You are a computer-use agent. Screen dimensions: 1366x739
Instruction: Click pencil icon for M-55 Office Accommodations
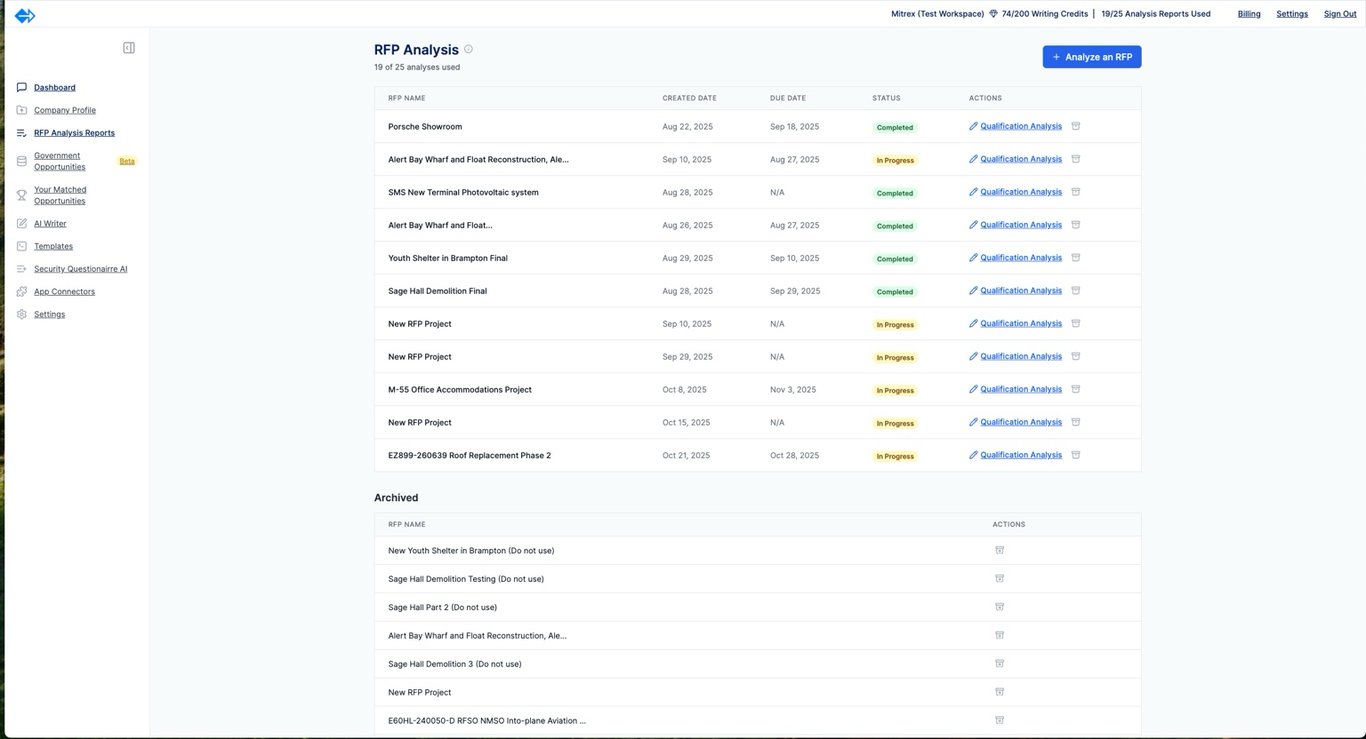(973, 389)
